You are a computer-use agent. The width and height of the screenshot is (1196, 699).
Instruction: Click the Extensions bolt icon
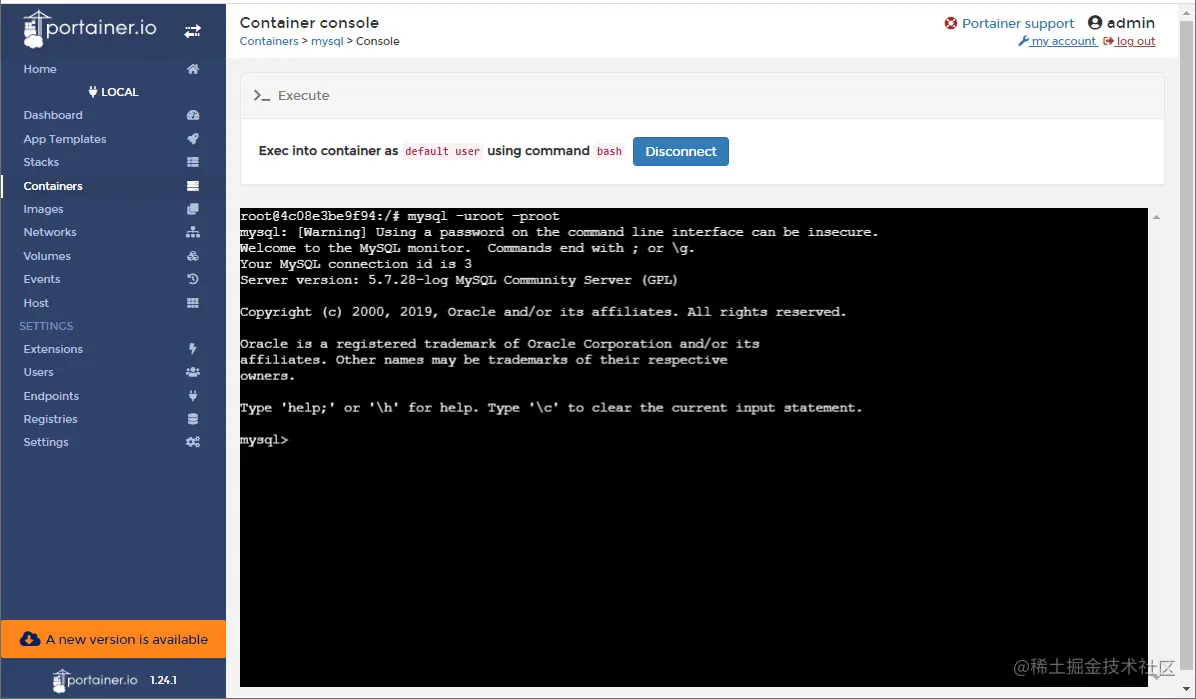pos(193,349)
